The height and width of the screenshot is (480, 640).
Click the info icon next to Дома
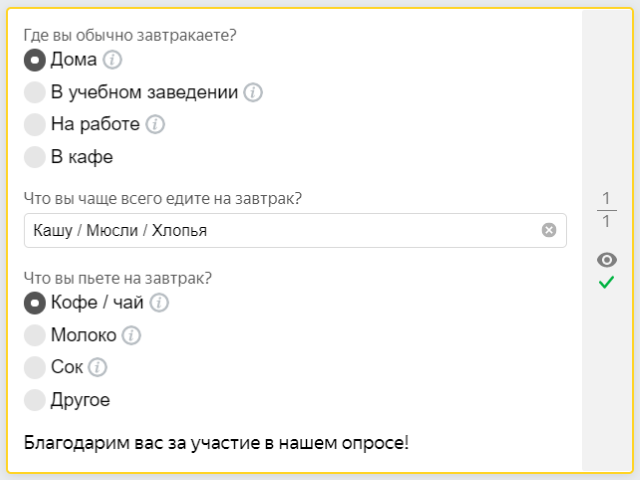pos(112,60)
